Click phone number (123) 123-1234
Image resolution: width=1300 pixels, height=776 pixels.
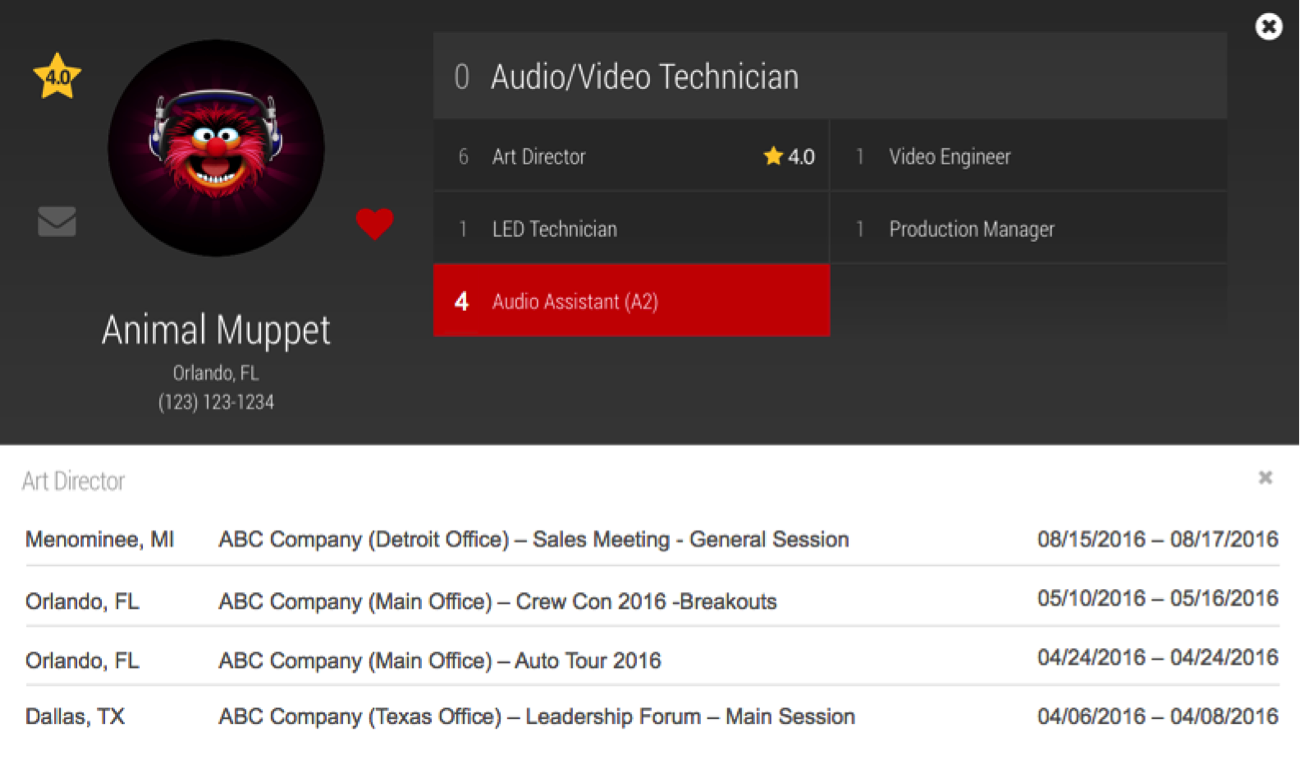(x=216, y=402)
